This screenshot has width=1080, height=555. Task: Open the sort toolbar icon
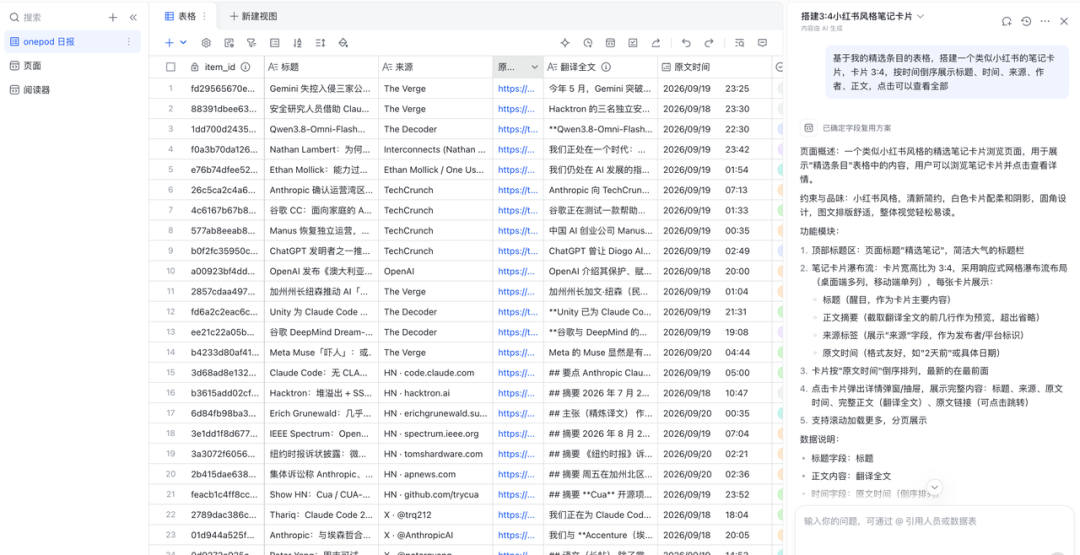click(x=297, y=43)
